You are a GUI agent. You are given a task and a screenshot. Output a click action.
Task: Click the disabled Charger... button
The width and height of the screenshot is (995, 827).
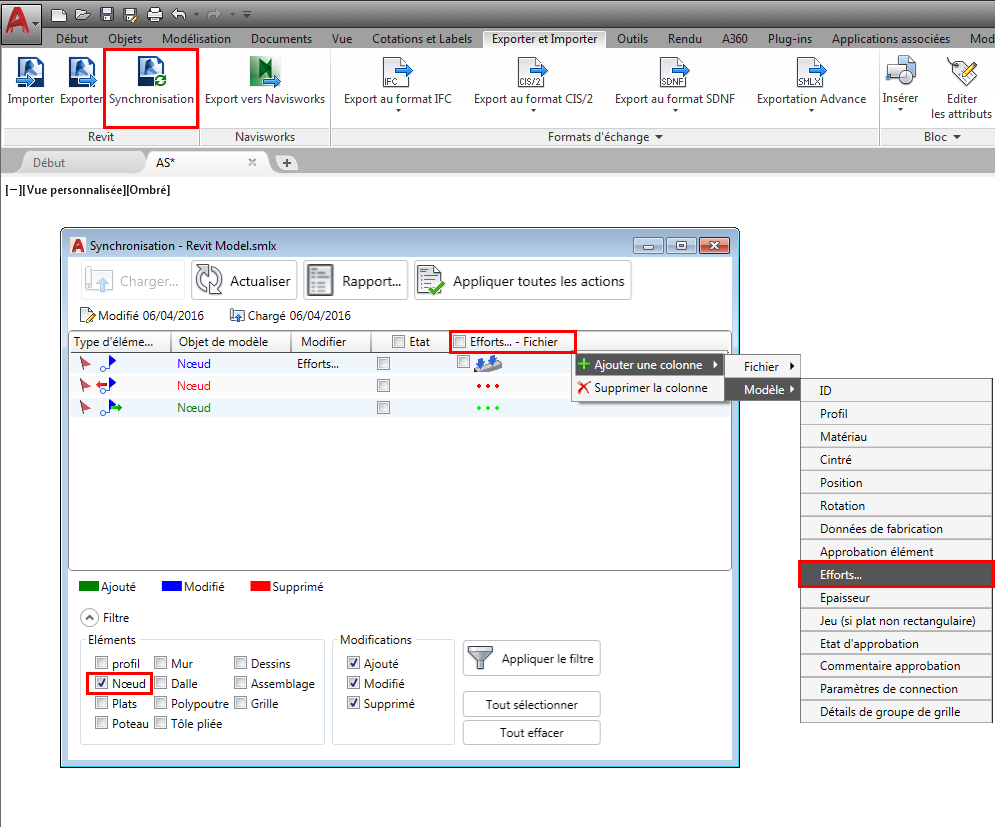click(133, 280)
